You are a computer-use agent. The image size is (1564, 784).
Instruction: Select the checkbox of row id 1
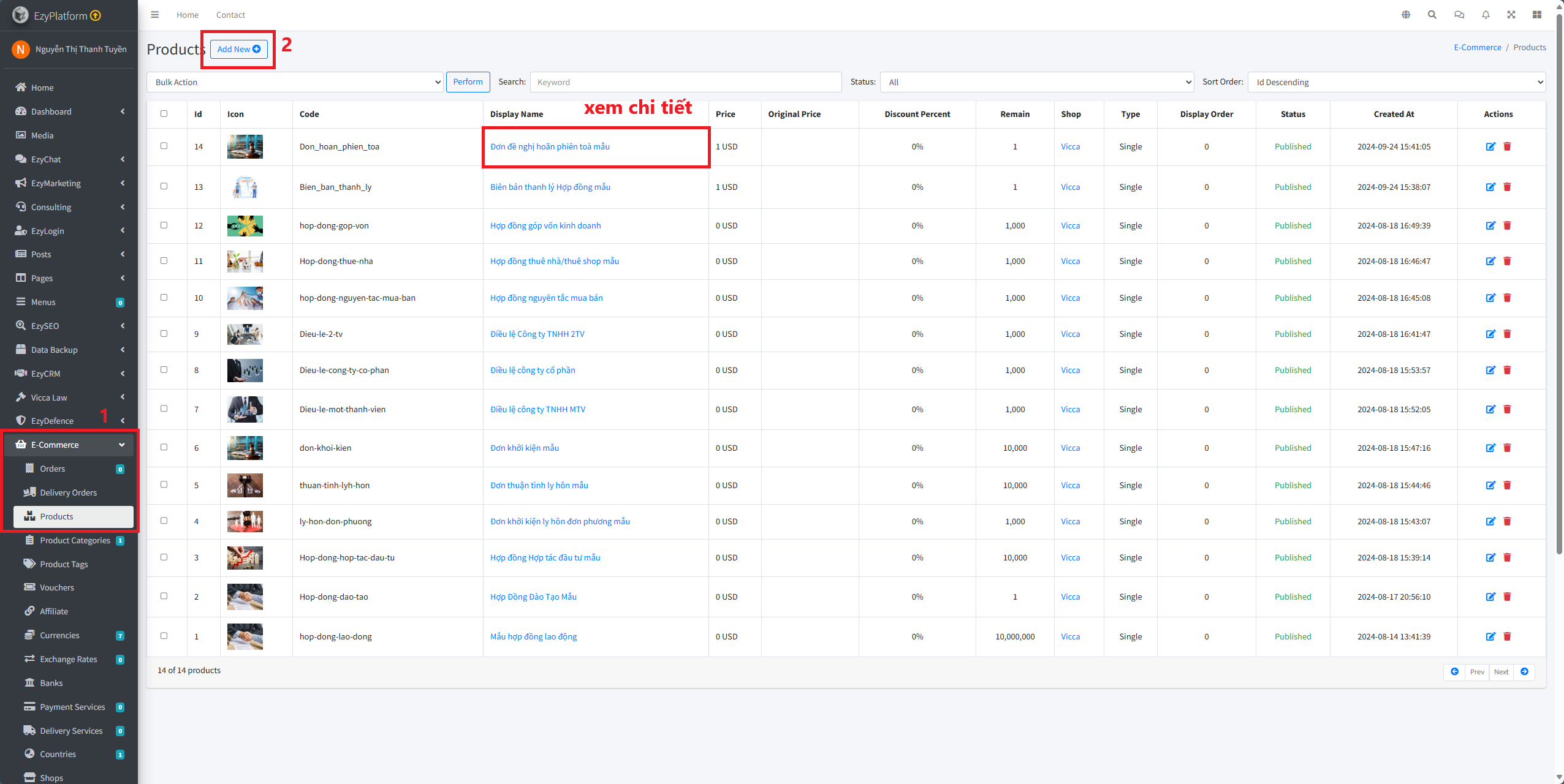[x=164, y=636]
